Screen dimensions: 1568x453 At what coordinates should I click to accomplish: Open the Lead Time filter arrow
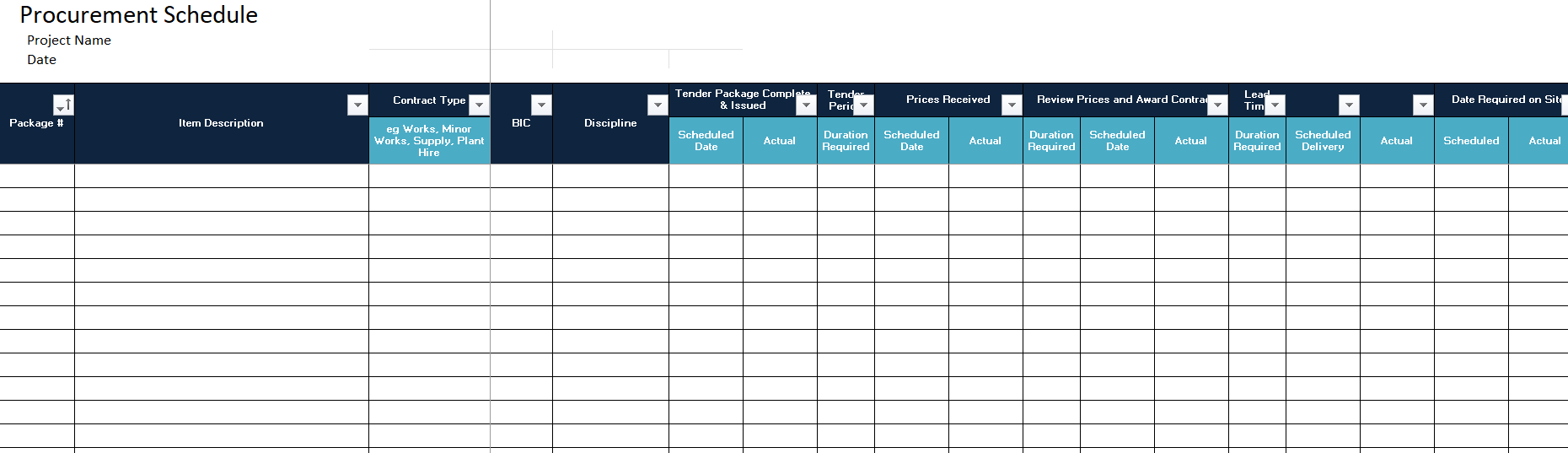[1275, 105]
